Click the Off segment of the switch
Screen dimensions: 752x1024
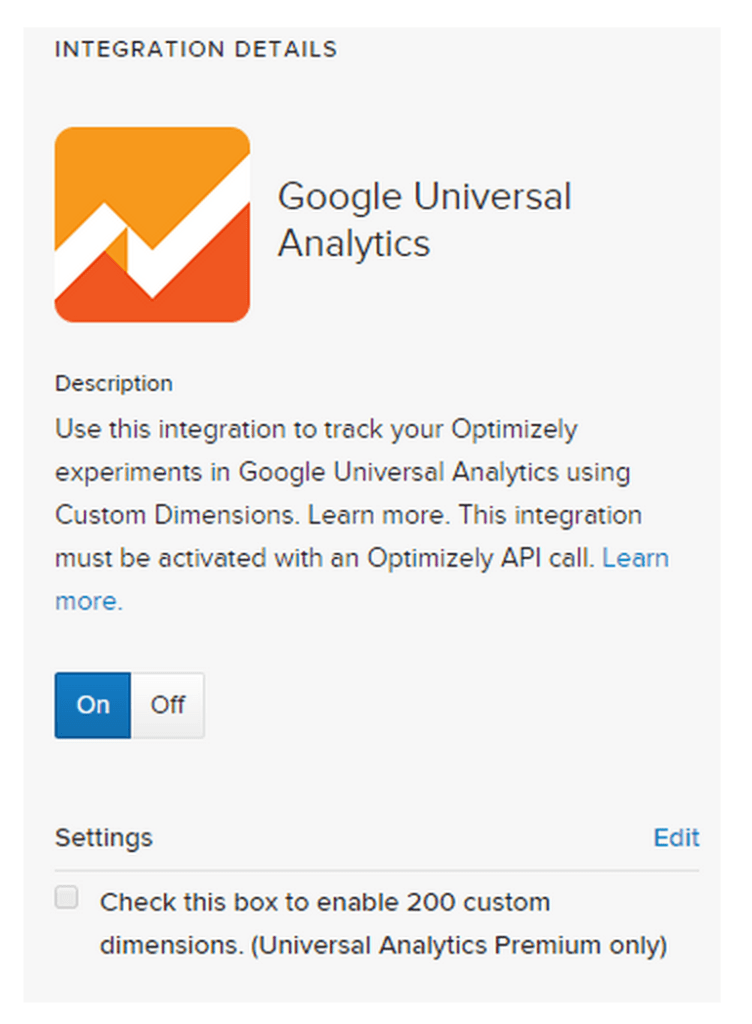(168, 705)
